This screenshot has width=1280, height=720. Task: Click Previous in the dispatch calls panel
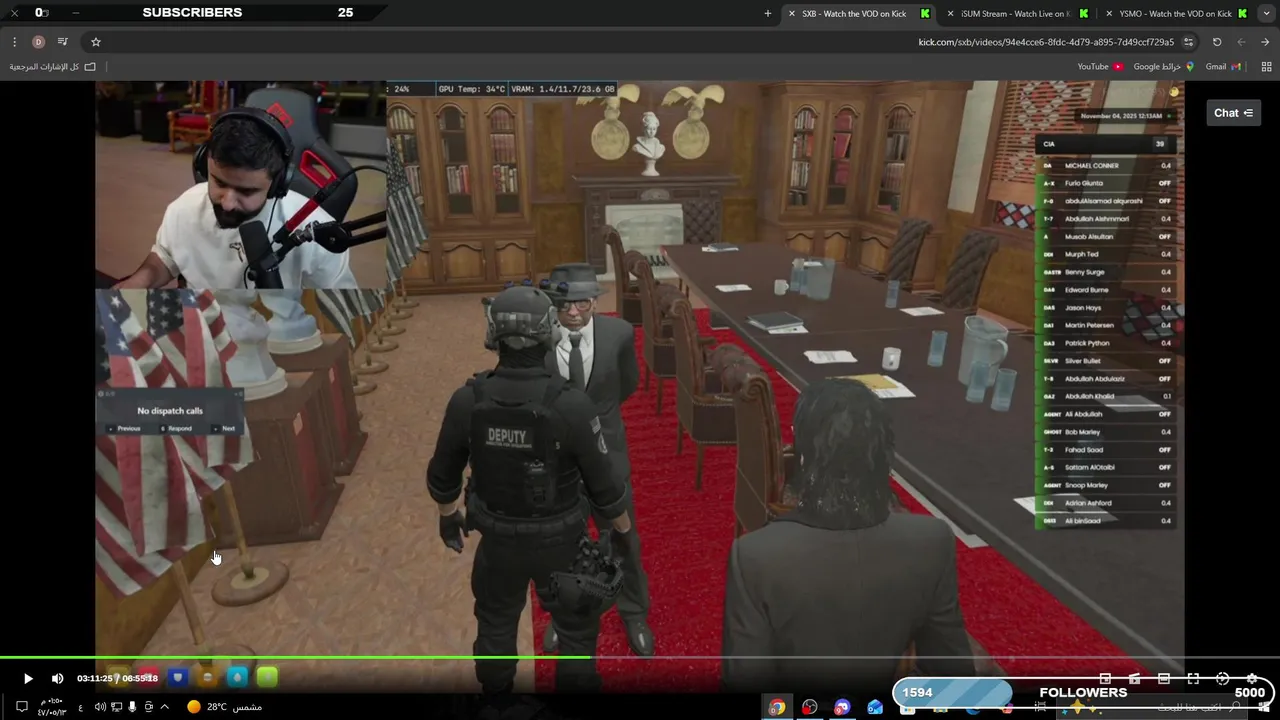[x=125, y=428]
